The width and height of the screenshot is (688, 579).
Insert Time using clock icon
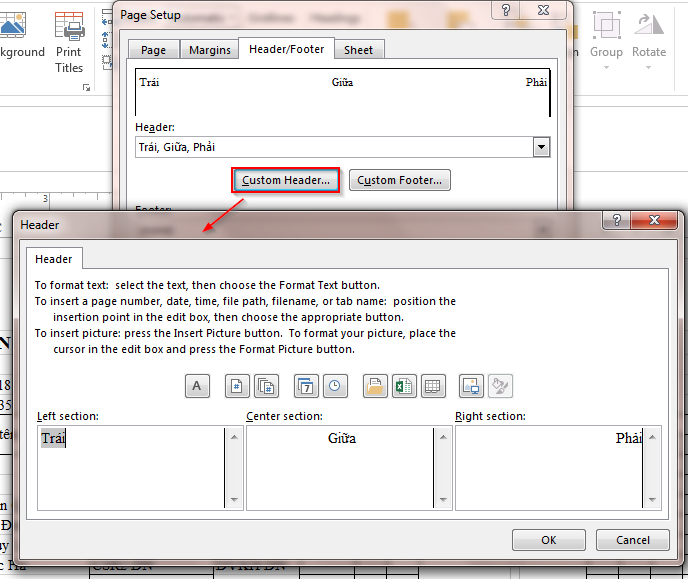(333, 386)
